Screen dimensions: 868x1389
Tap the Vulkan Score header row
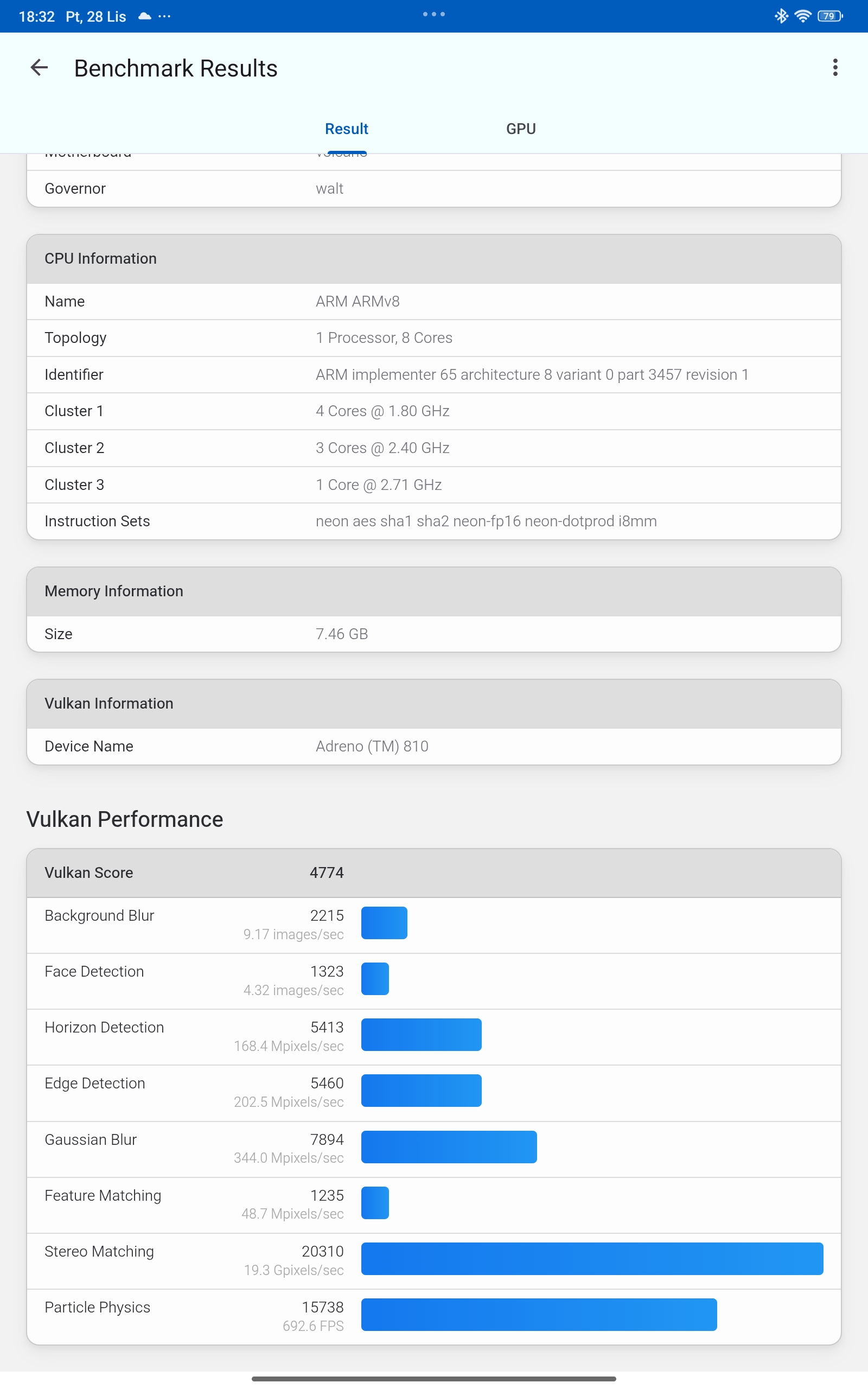[434, 872]
